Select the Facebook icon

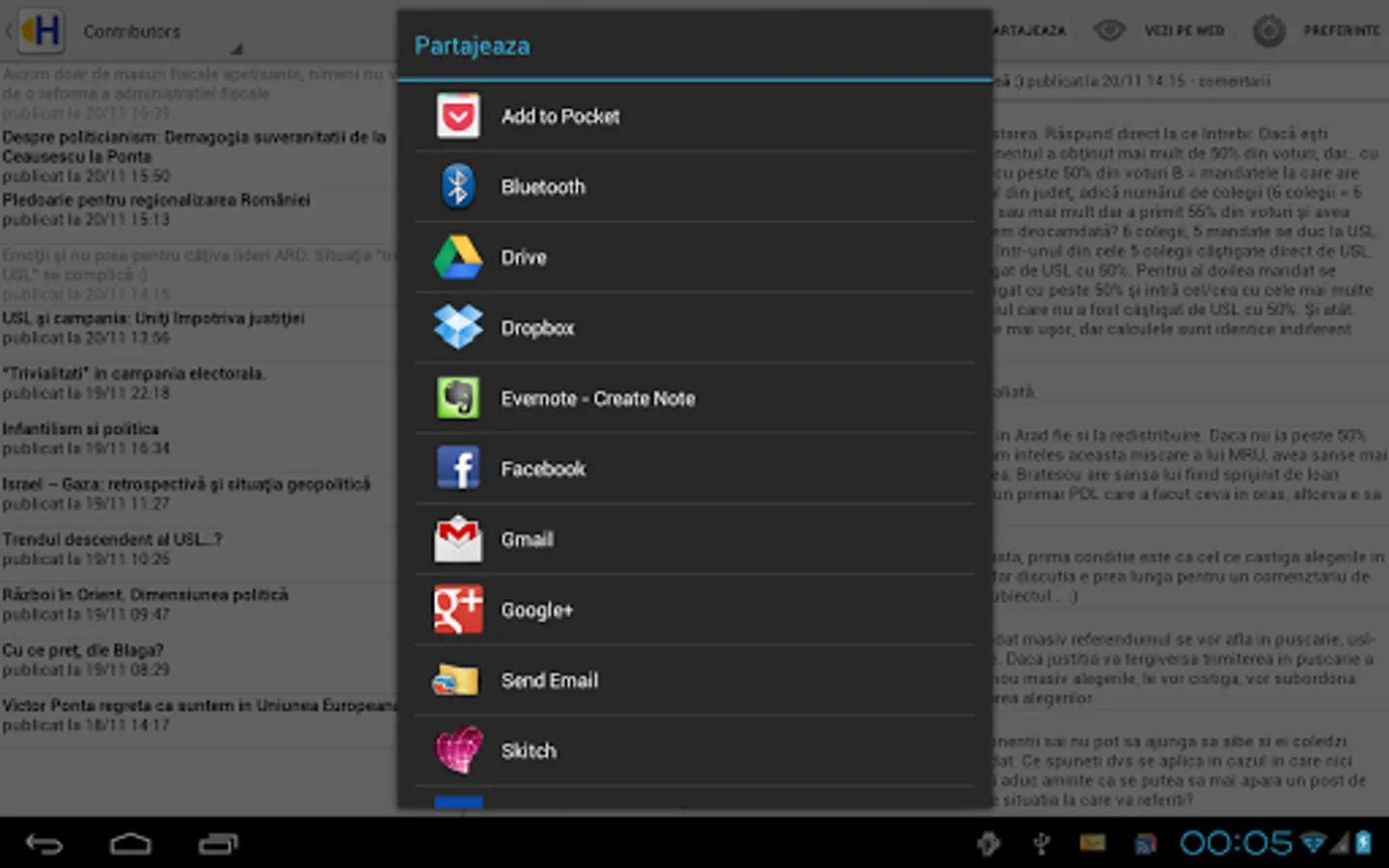458,469
